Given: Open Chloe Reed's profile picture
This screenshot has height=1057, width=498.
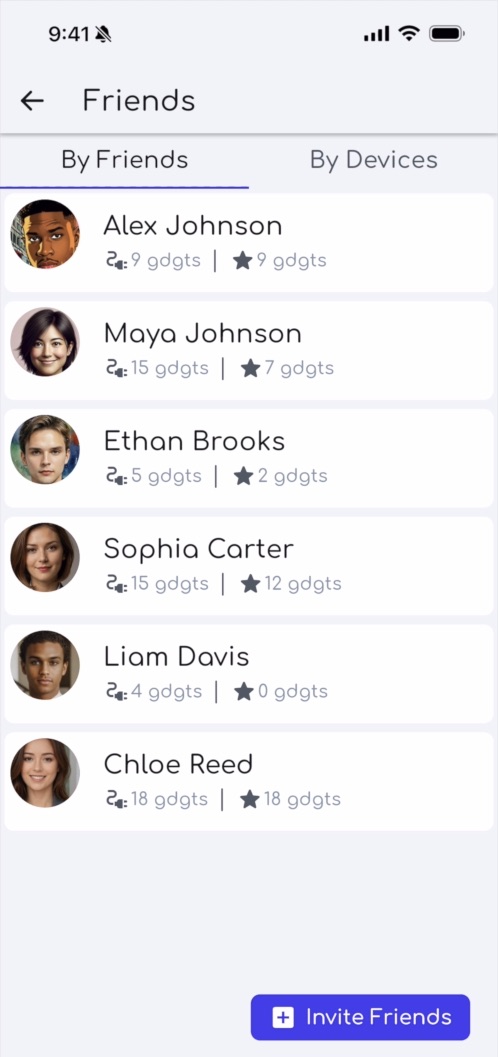Looking at the screenshot, I should pos(45,773).
